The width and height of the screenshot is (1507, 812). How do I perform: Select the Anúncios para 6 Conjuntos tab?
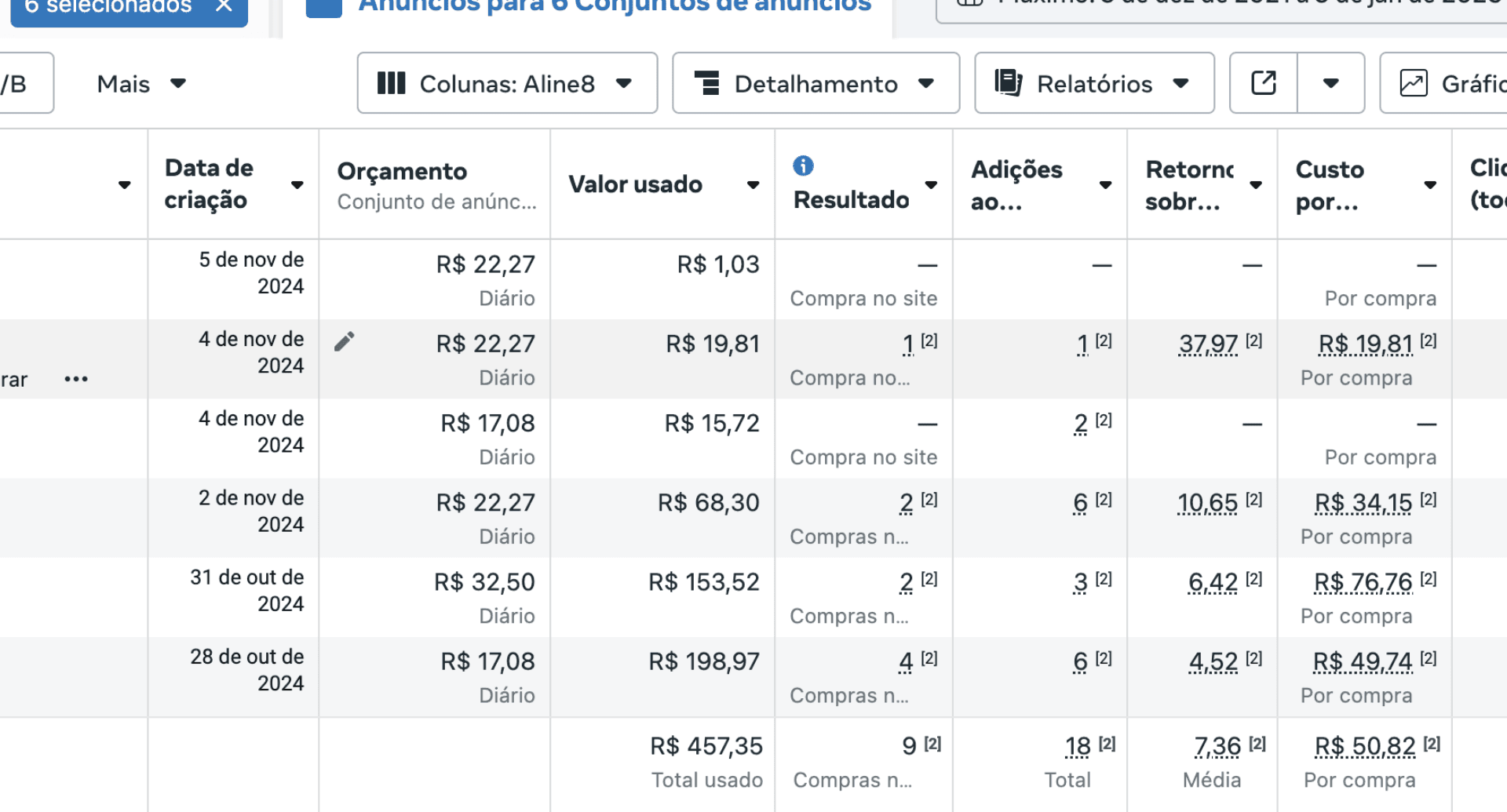pos(589,6)
